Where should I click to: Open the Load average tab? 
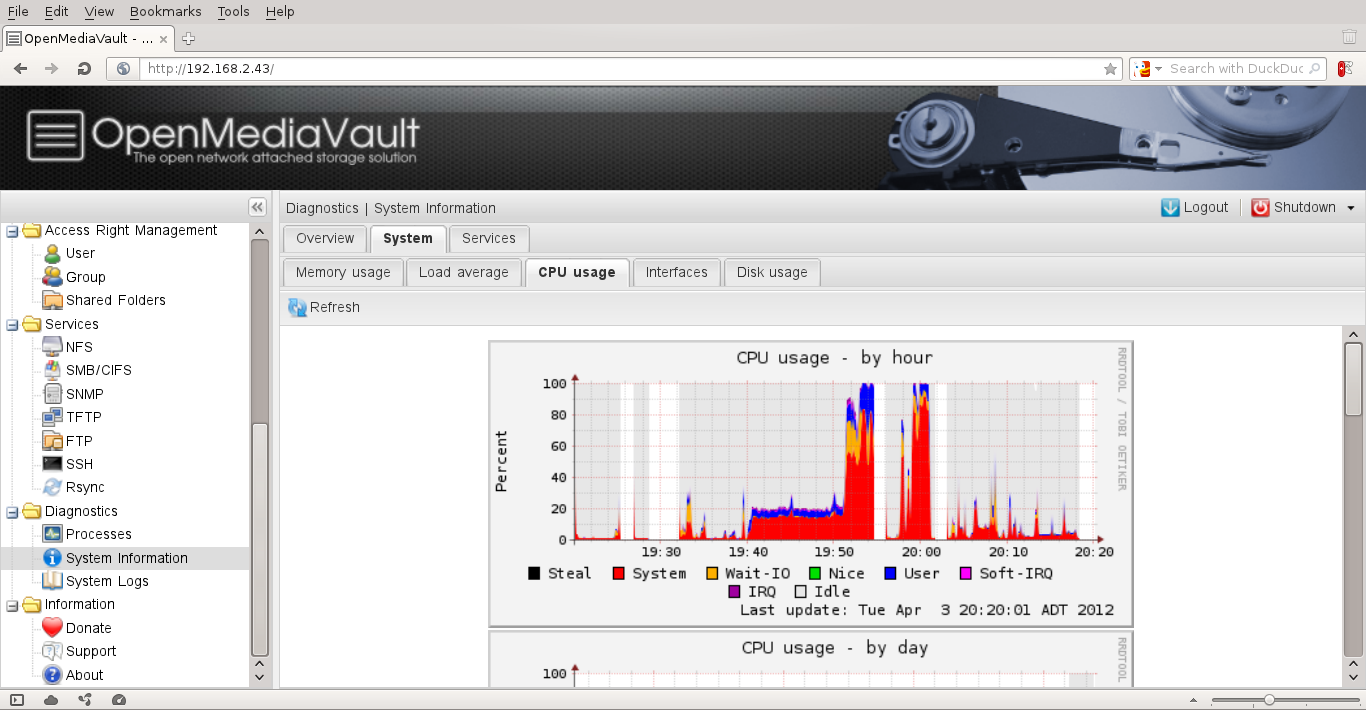(x=464, y=273)
